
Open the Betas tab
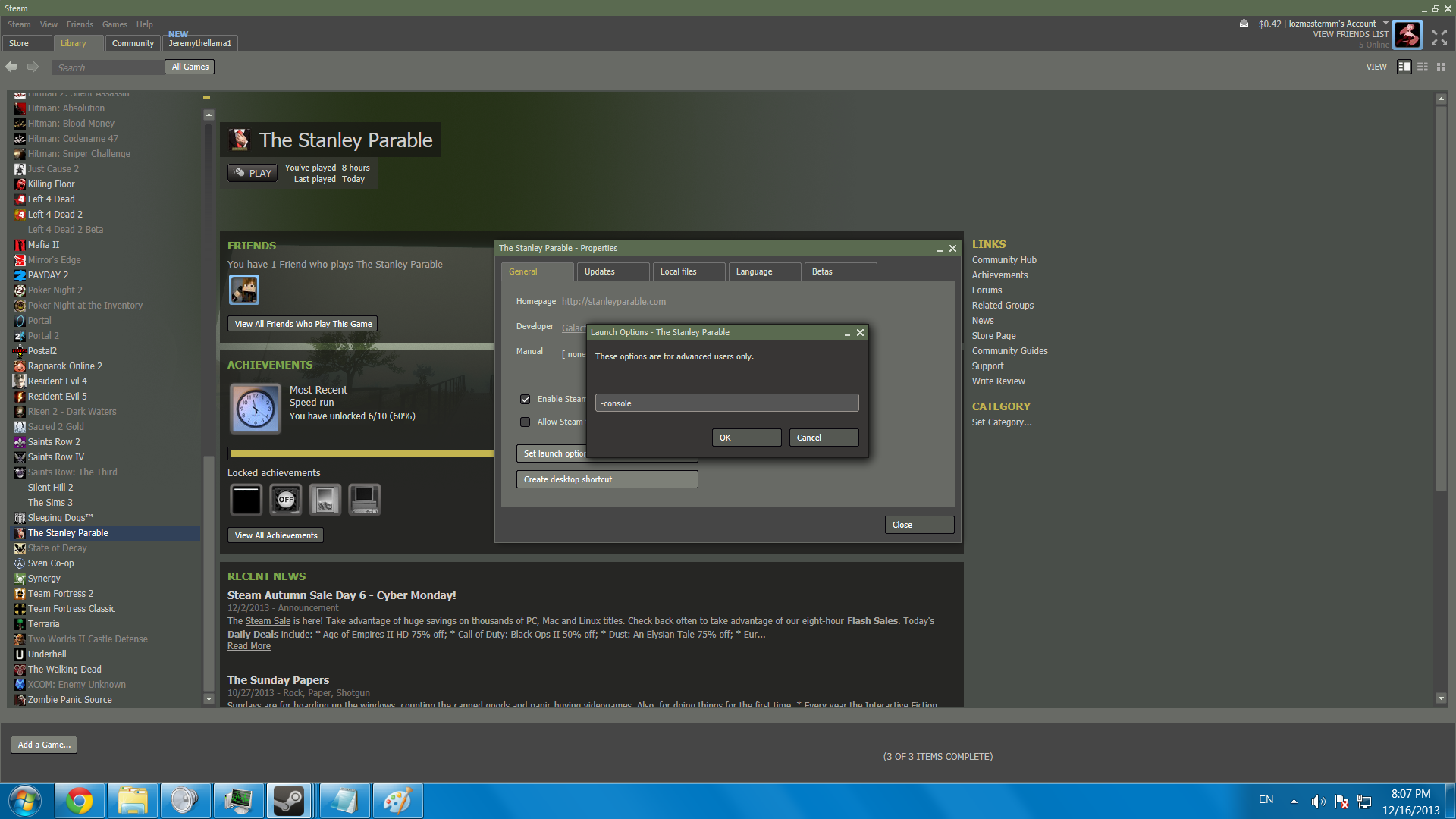[x=839, y=271]
